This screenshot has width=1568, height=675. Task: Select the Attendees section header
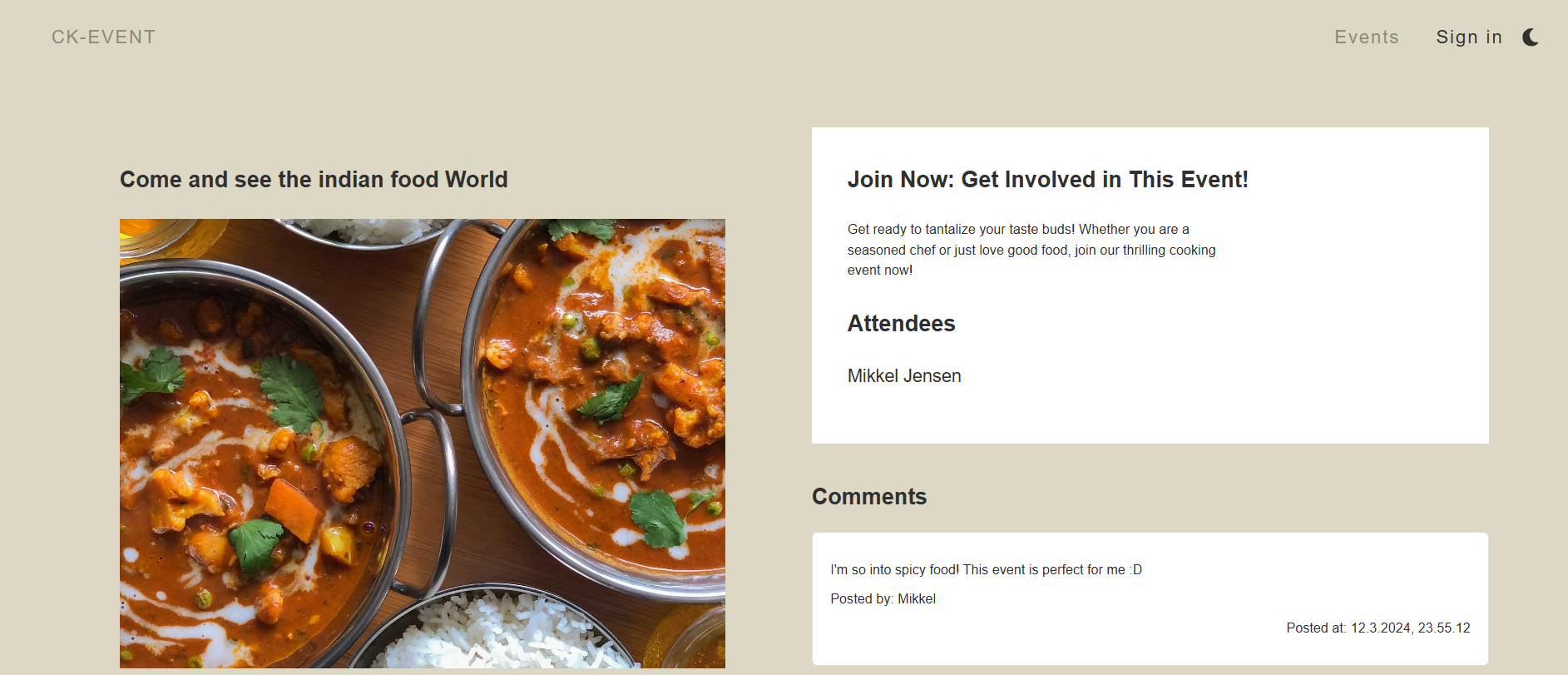click(901, 324)
